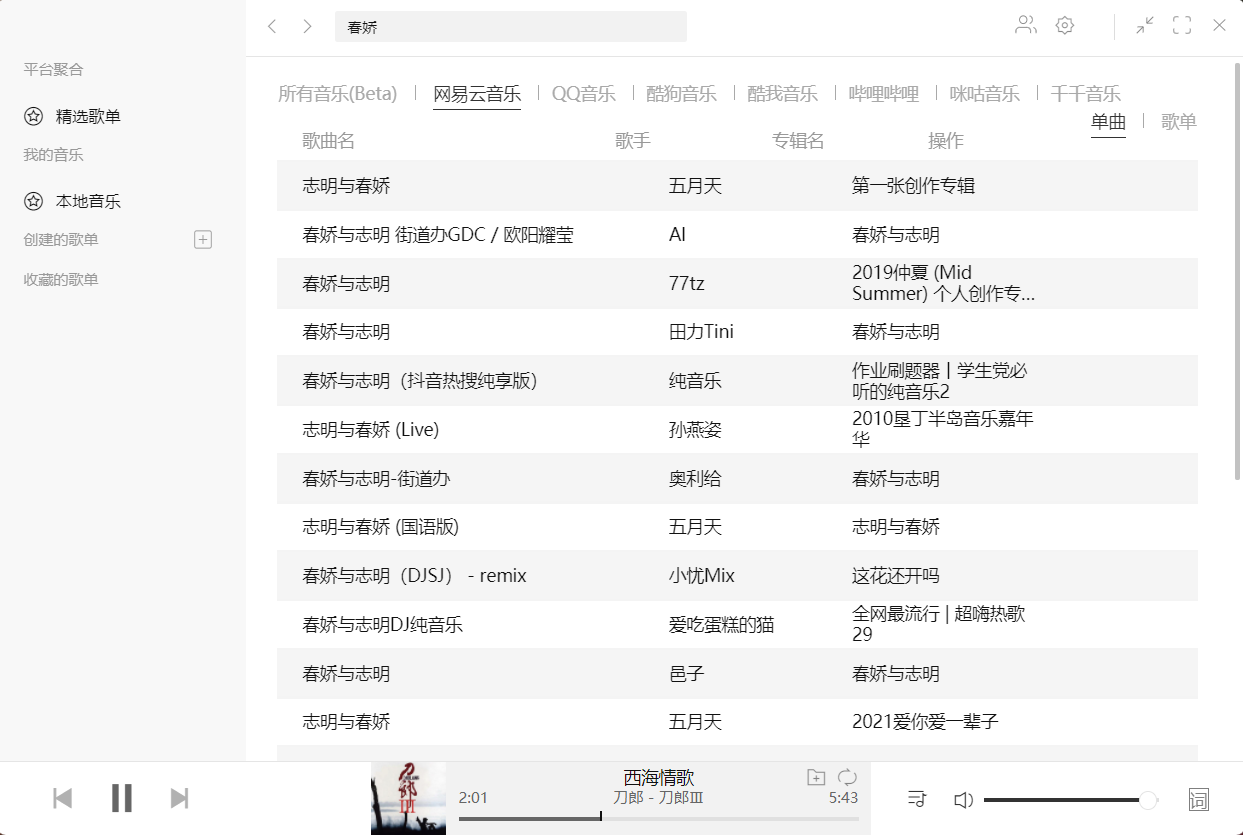Select 春娇与志明DJ纯音乐 song
This screenshot has height=835, width=1243.
(x=383, y=625)
